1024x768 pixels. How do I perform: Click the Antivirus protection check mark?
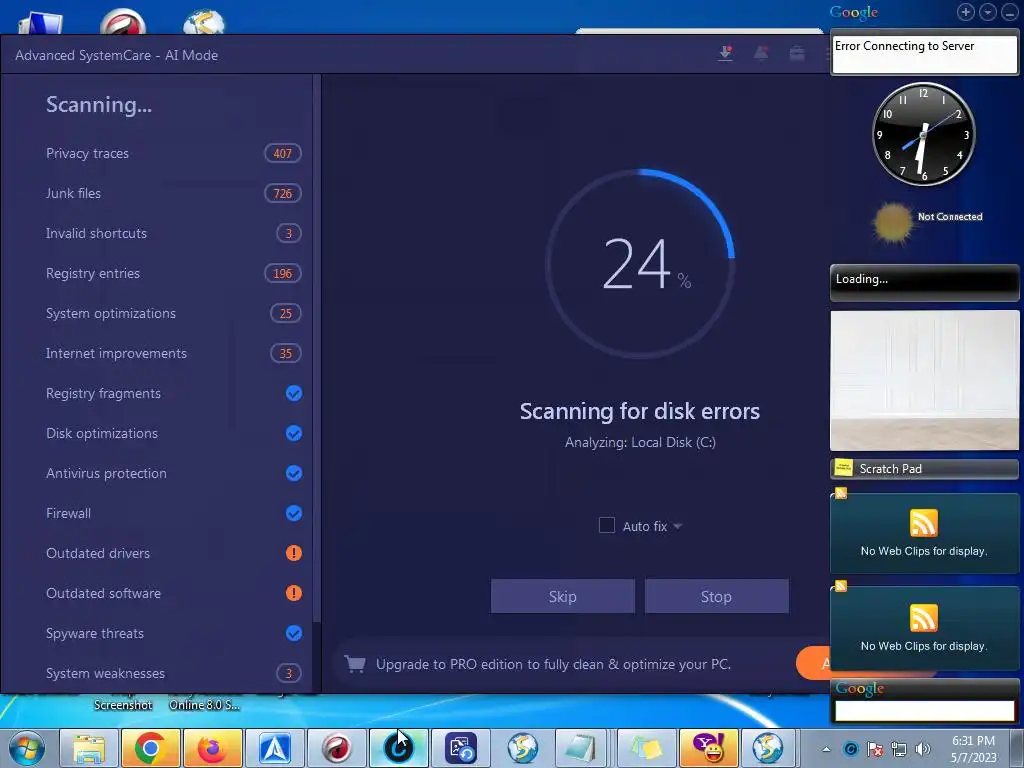click(x=294, y=473)
